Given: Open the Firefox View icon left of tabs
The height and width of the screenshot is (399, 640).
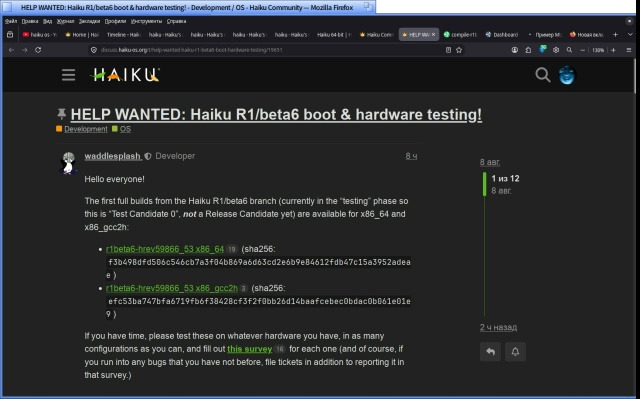Looking at the screenshot, I should coord(10,35).
